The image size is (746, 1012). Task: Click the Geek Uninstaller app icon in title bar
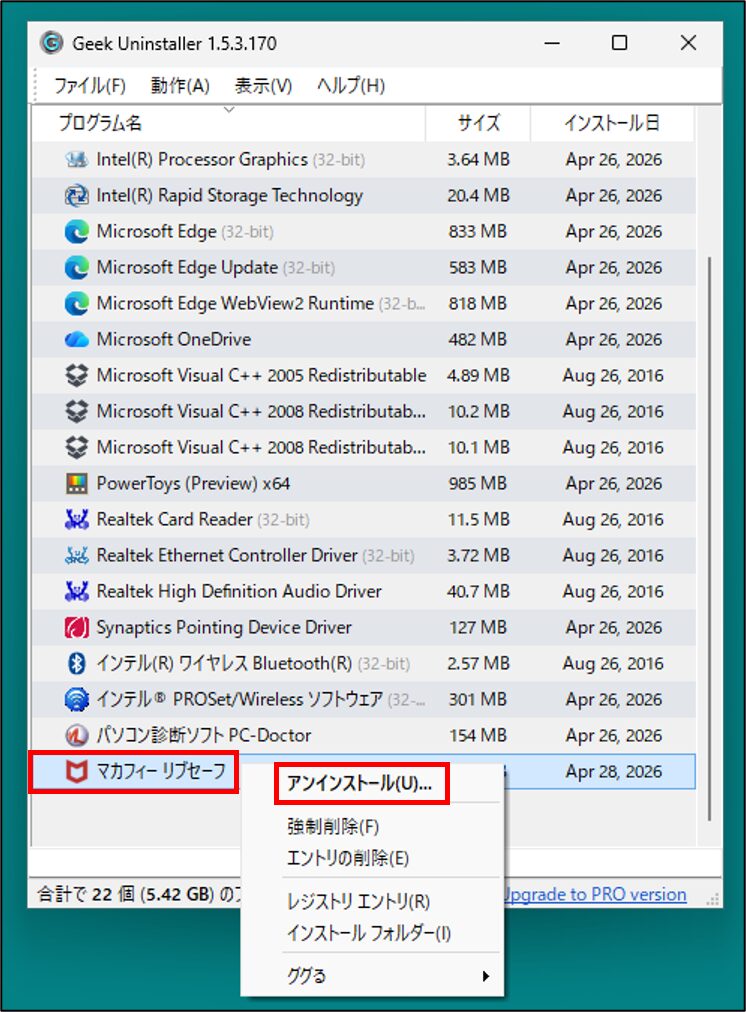(x=52, y=43)
